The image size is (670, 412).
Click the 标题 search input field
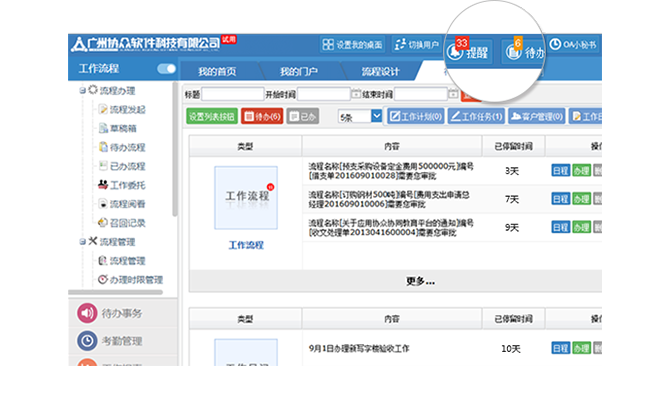[x=232, y=94]
